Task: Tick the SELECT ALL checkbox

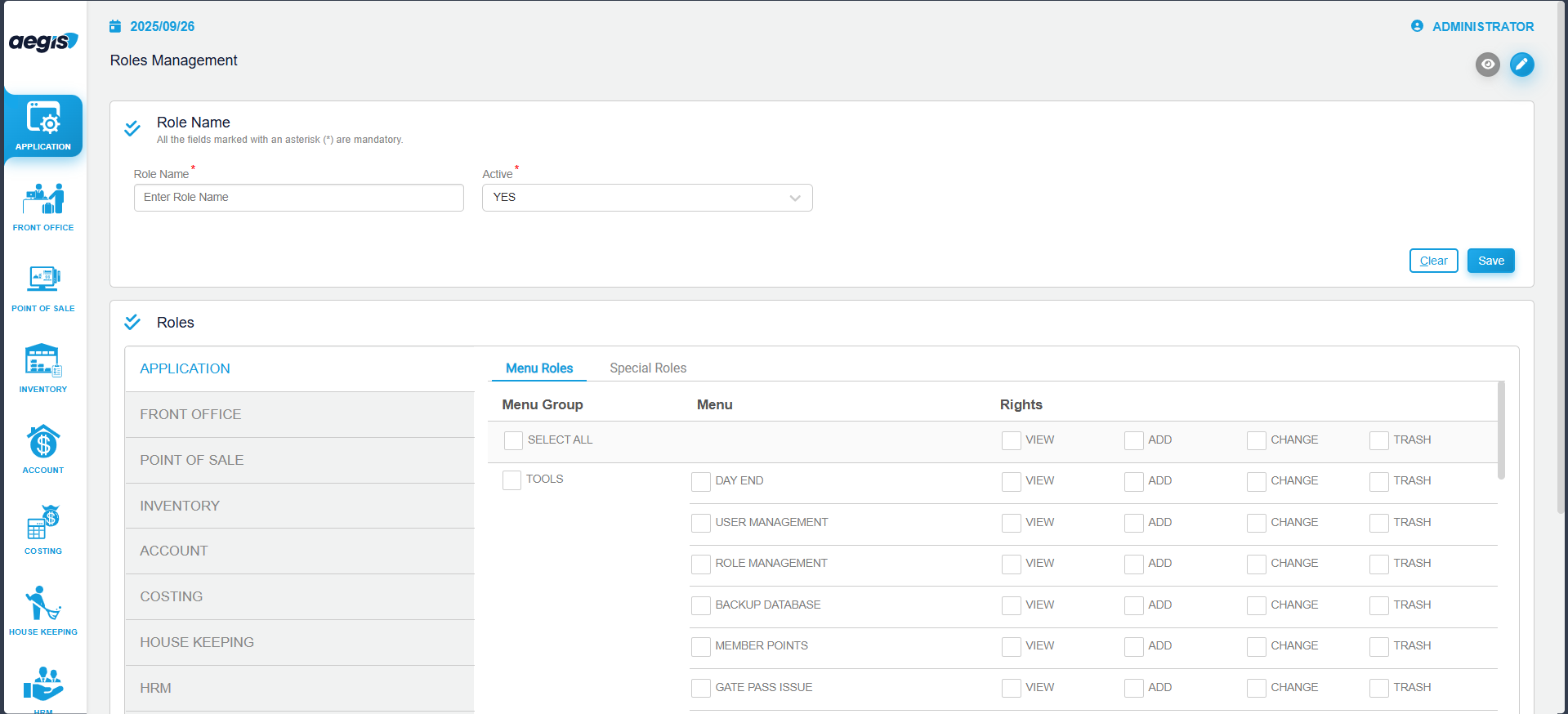Action: [513, 440]
